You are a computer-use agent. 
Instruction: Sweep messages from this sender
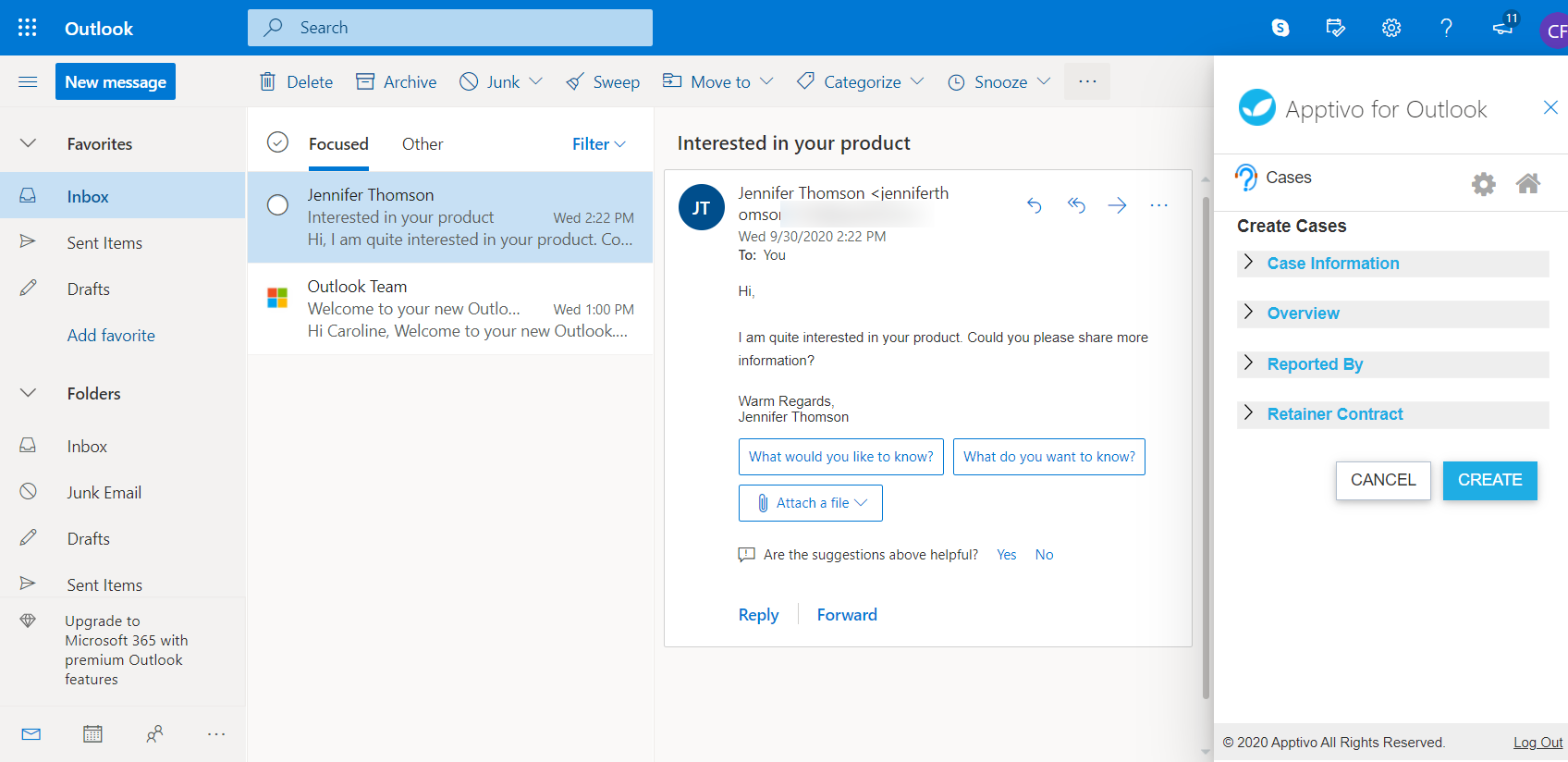point(603,82)
